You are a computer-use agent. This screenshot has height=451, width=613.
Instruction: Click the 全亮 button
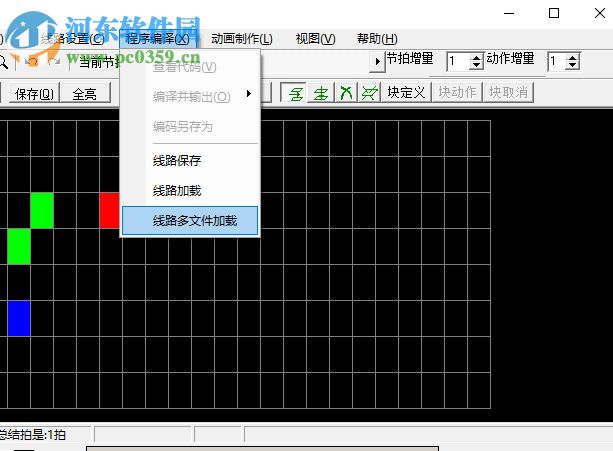85,93
